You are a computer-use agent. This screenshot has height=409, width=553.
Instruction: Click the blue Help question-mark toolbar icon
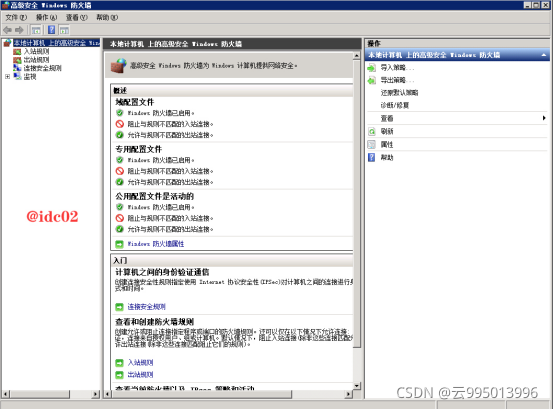[51, 30]
